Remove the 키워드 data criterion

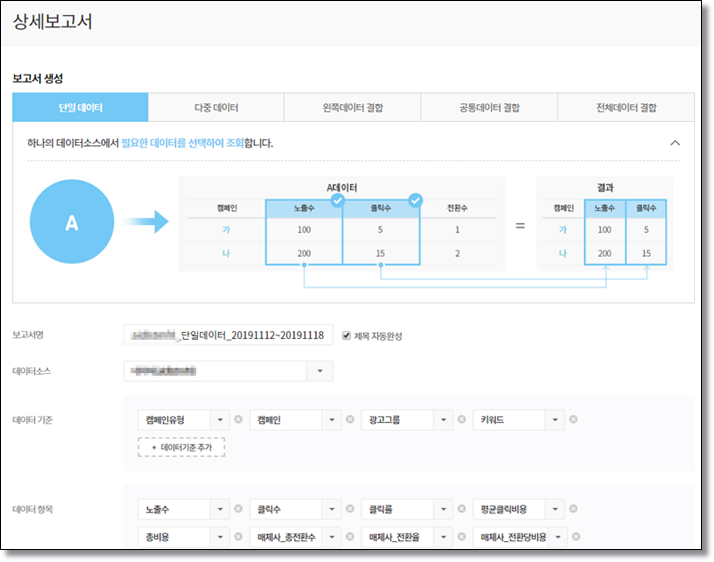click(573, 419)
